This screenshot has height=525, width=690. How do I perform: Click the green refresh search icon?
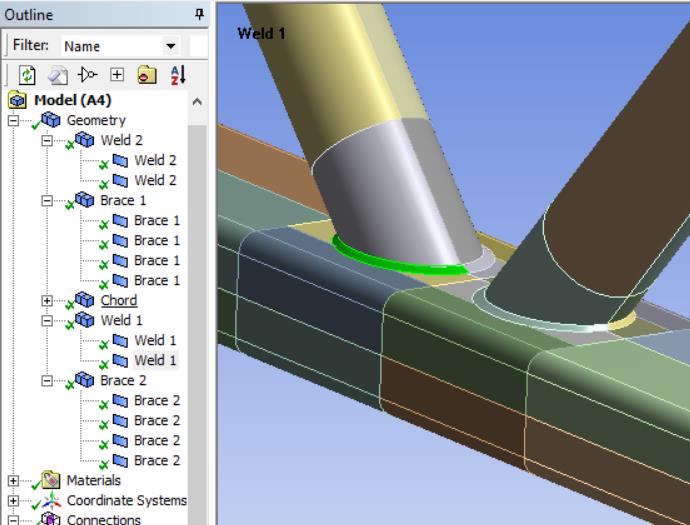pyautogui.click(x=27, y=75)
